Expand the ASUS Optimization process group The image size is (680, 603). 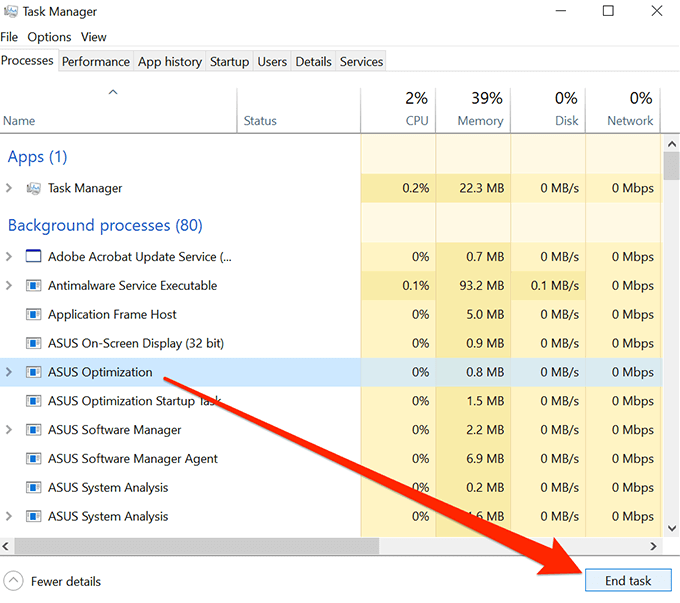[9, 372]
